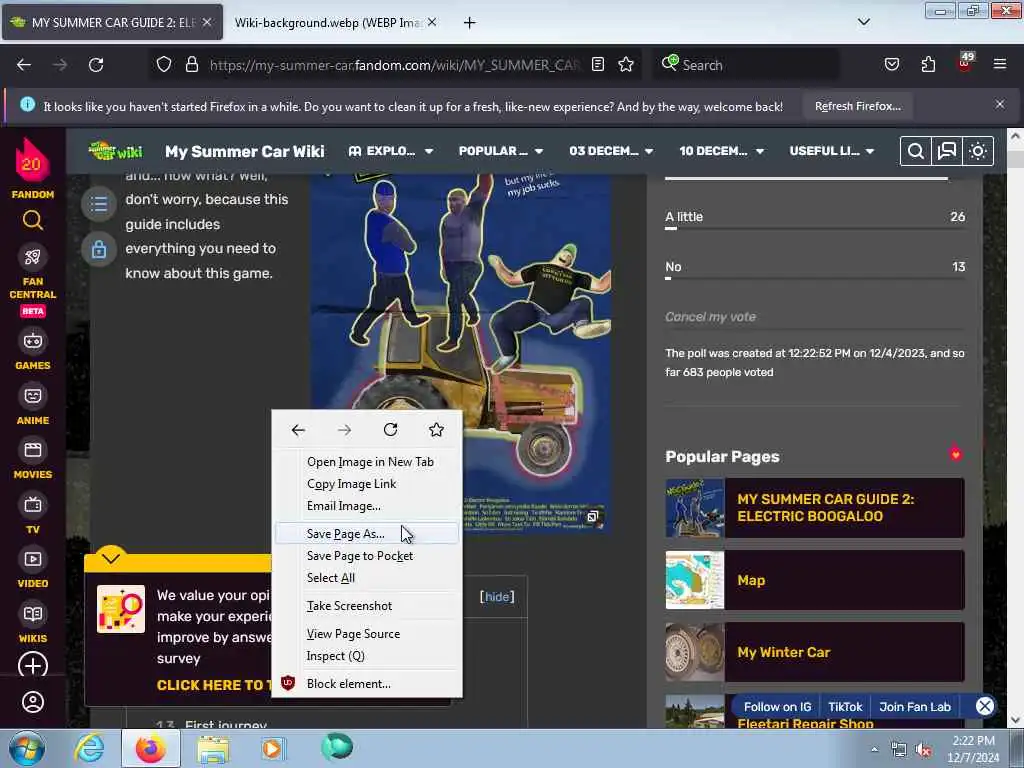Bookmark page with star icon in address bar
1024x768 pixels.
pyautogui.click(x=626, y=64)
